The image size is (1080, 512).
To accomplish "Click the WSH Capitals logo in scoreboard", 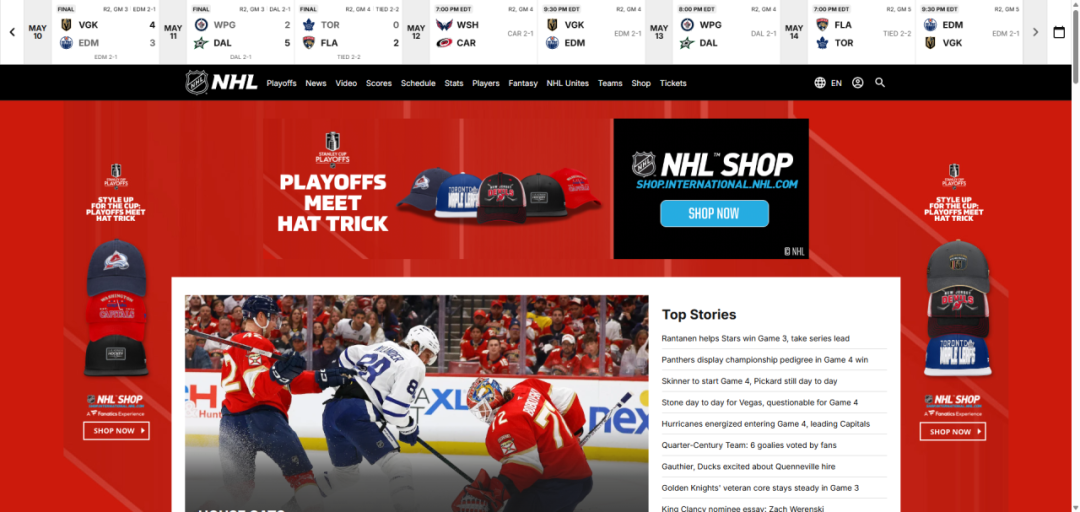I will [444, 25].
